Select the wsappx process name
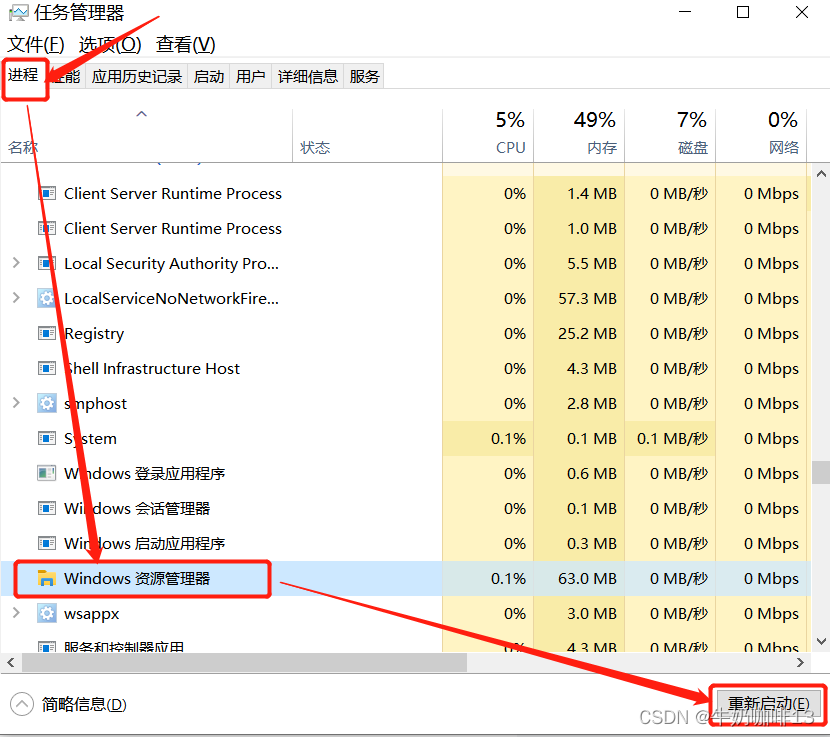 coord(91,614)
